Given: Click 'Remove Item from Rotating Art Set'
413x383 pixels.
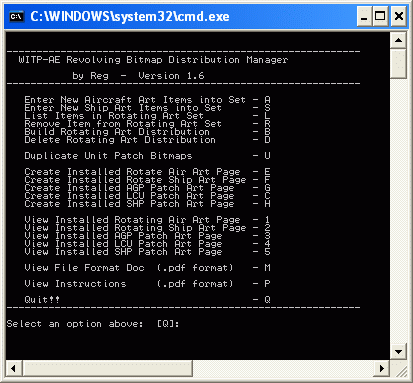Looking at the screenshot, I should [123, 124].
